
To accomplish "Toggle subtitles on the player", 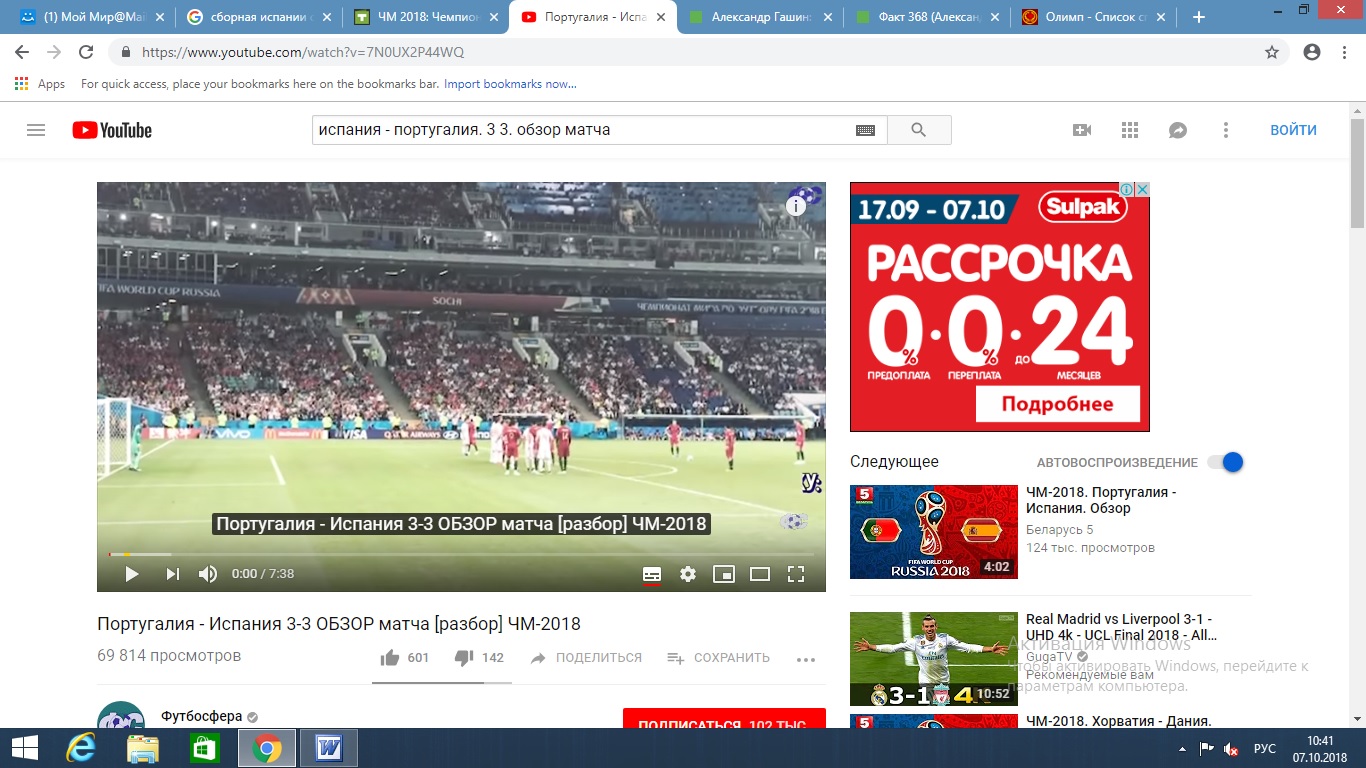I will [x=651, y=574].
